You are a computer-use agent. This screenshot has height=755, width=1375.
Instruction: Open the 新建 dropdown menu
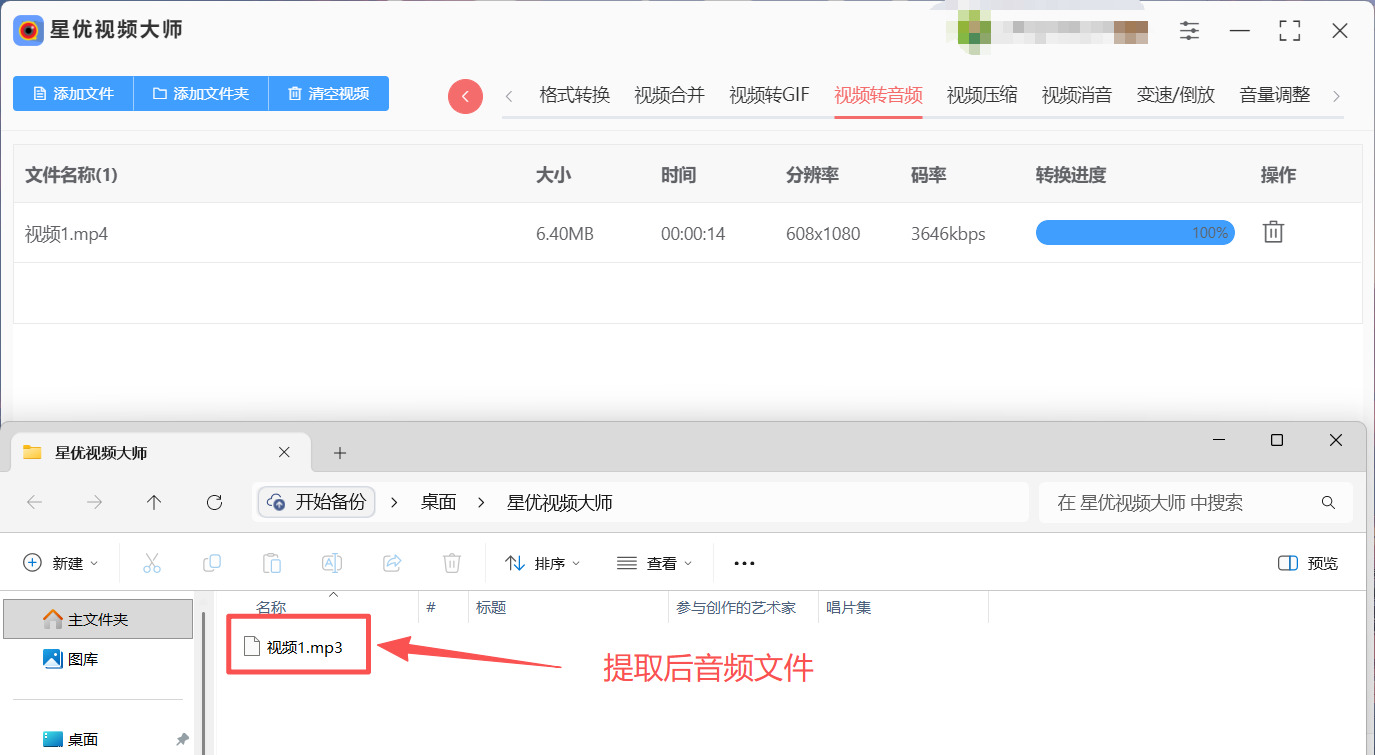(x=61, y=563)
